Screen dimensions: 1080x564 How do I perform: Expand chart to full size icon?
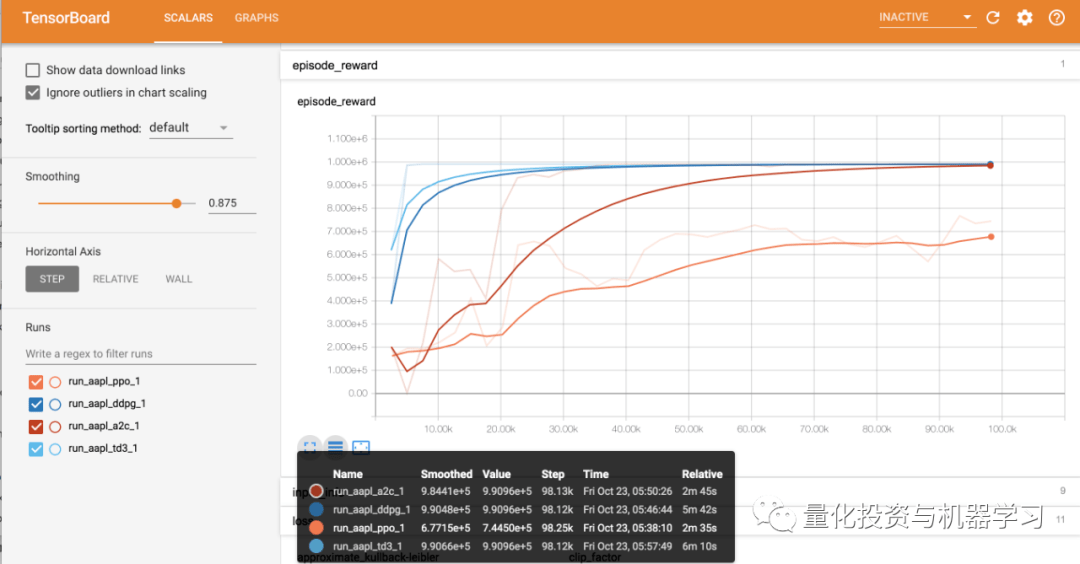(309, 447)
